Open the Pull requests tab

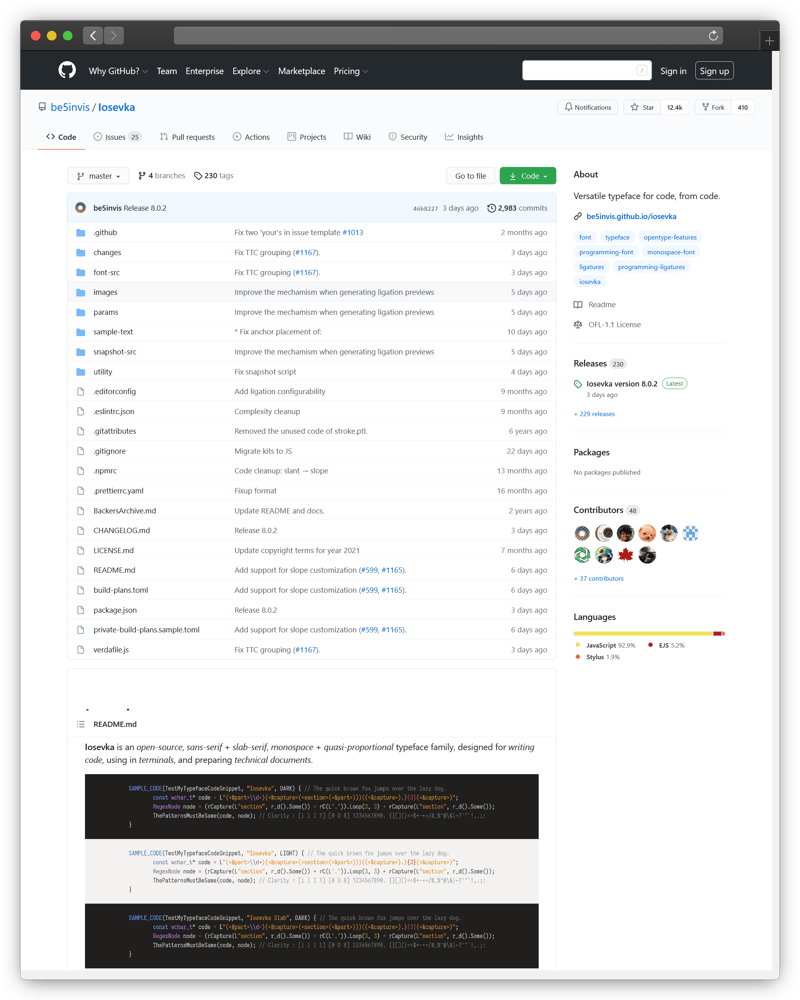click(187, 137)
